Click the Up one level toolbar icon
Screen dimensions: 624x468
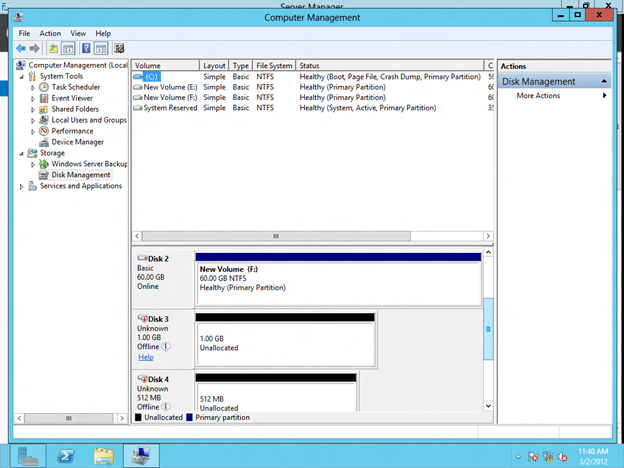point(54,47)
